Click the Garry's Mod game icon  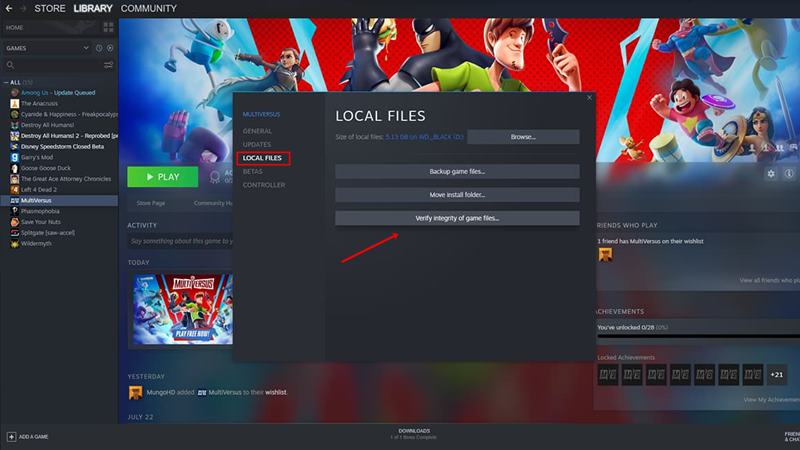[x=15, y=157]
